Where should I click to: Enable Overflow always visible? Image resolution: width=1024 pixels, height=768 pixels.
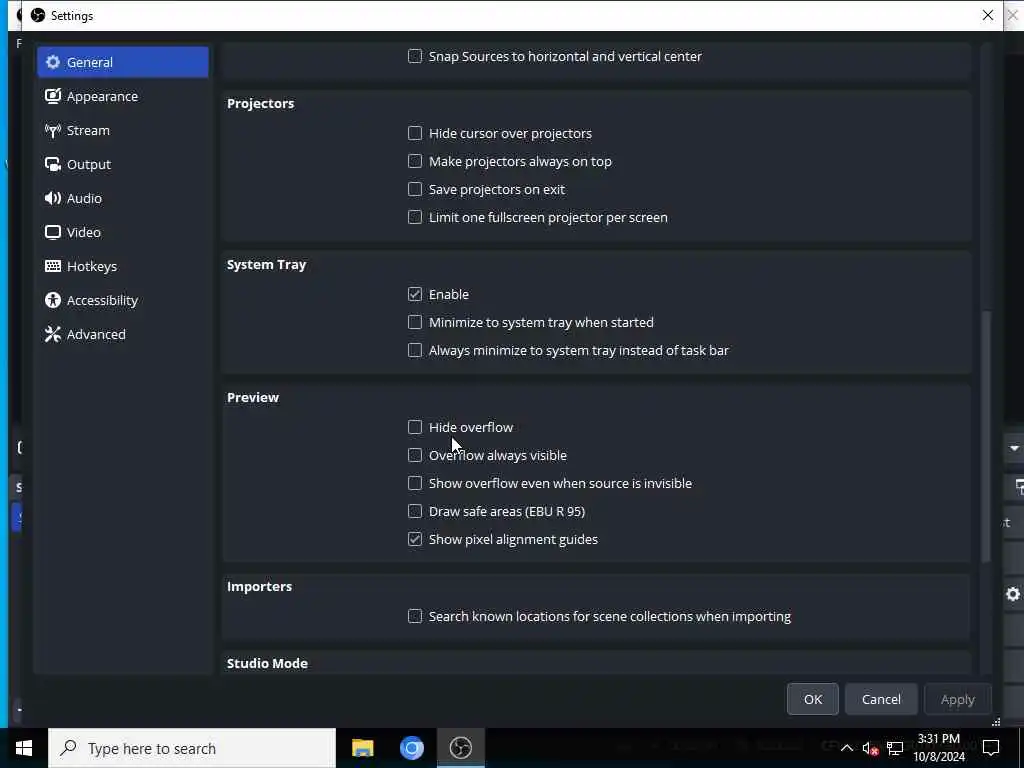tap(415, 455)
